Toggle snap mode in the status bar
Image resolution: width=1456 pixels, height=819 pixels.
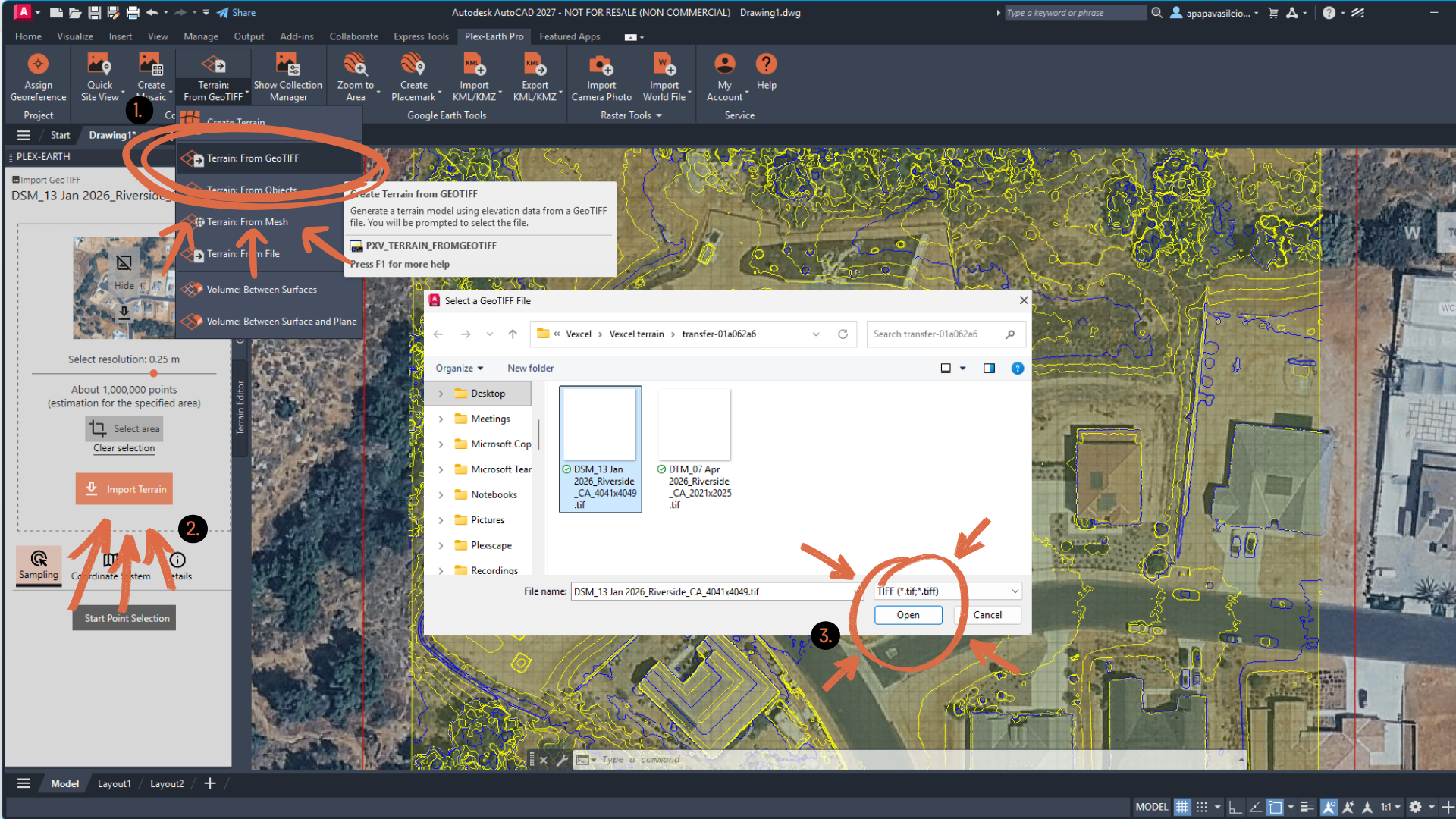click(x=1202, y=807)
